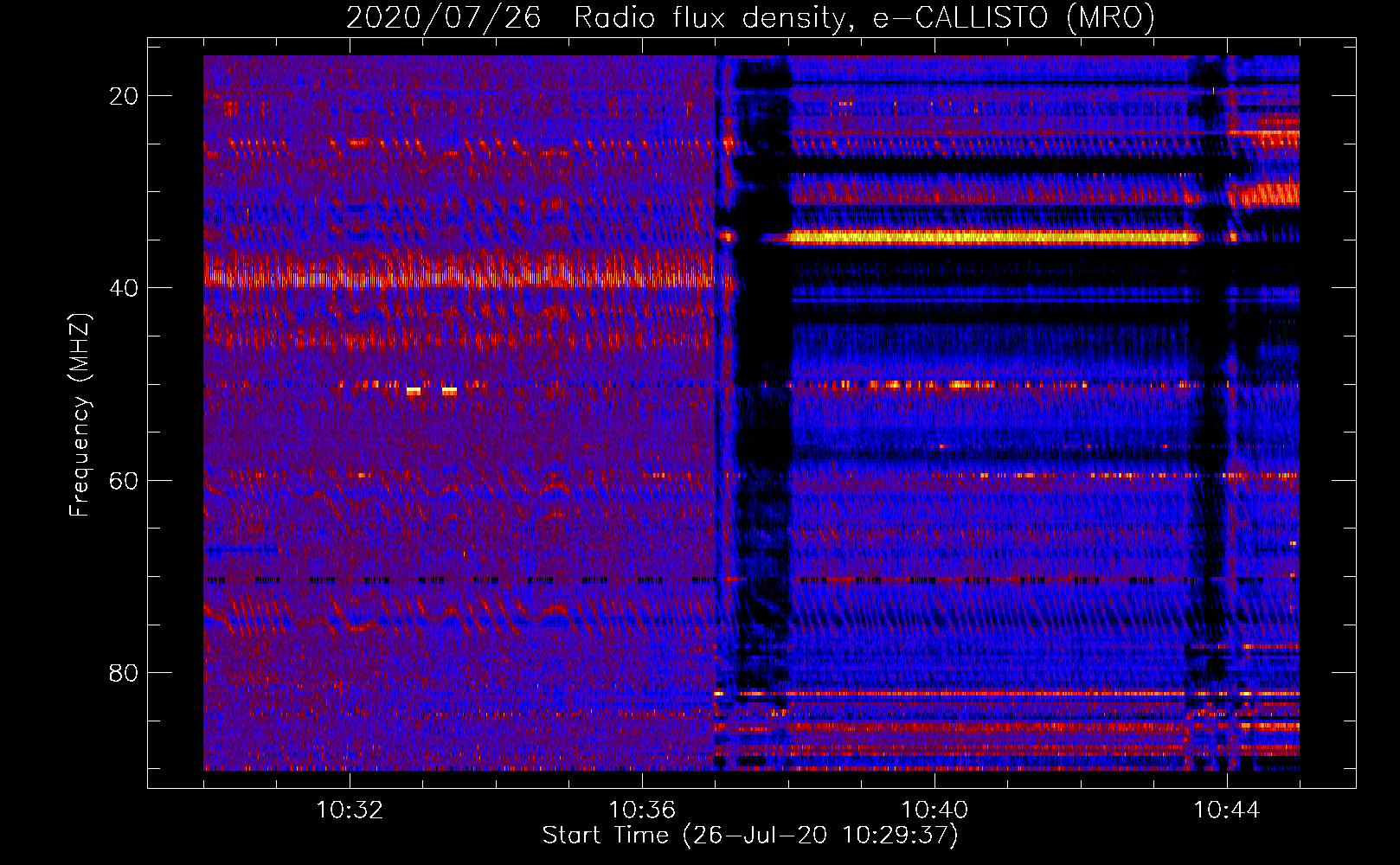
Task: Click the '10:44' time tick label
Action: [1227, 811]
